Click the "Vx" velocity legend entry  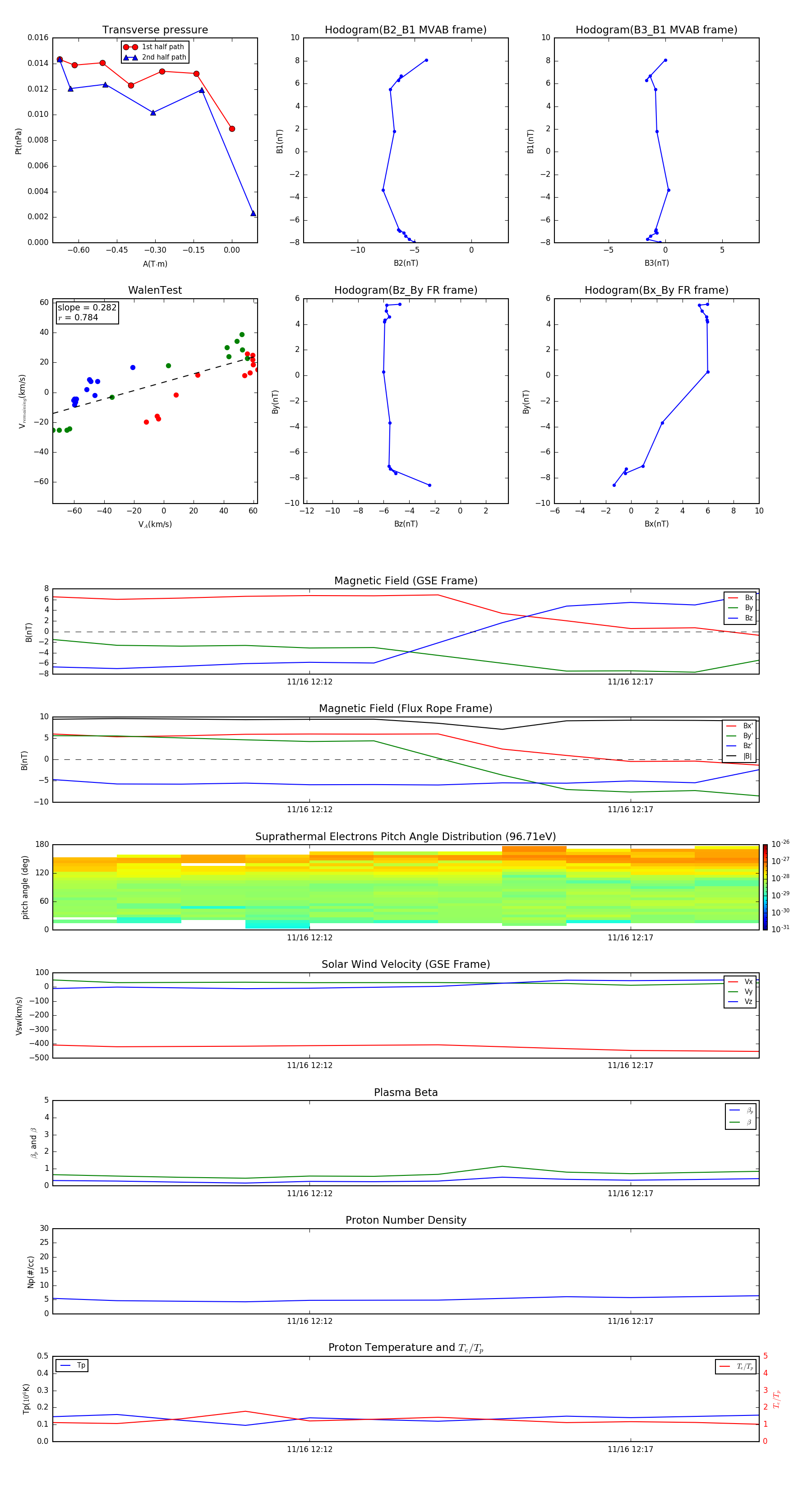click(740, 982)
